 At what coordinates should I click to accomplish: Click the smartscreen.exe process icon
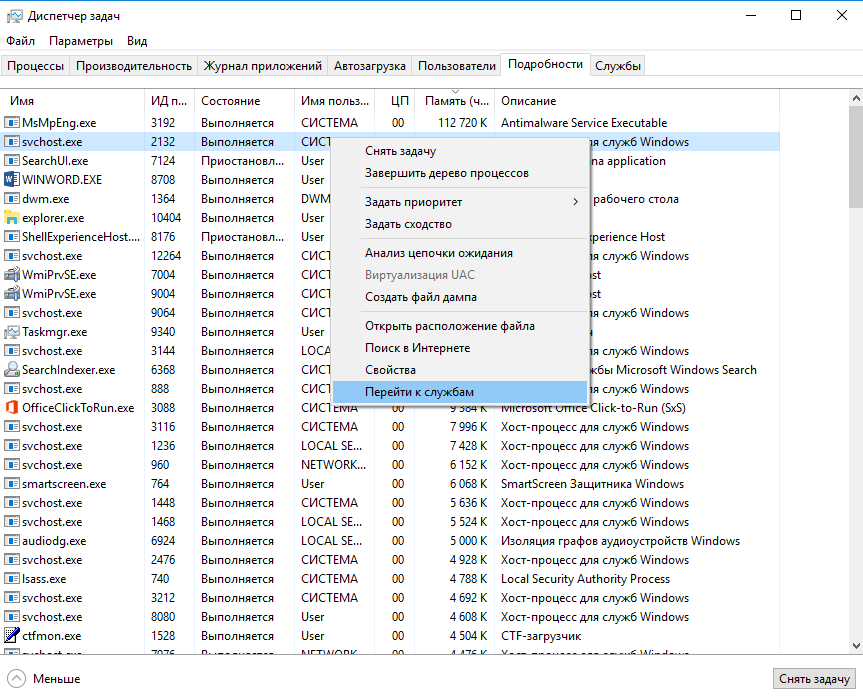coord(12,483)
